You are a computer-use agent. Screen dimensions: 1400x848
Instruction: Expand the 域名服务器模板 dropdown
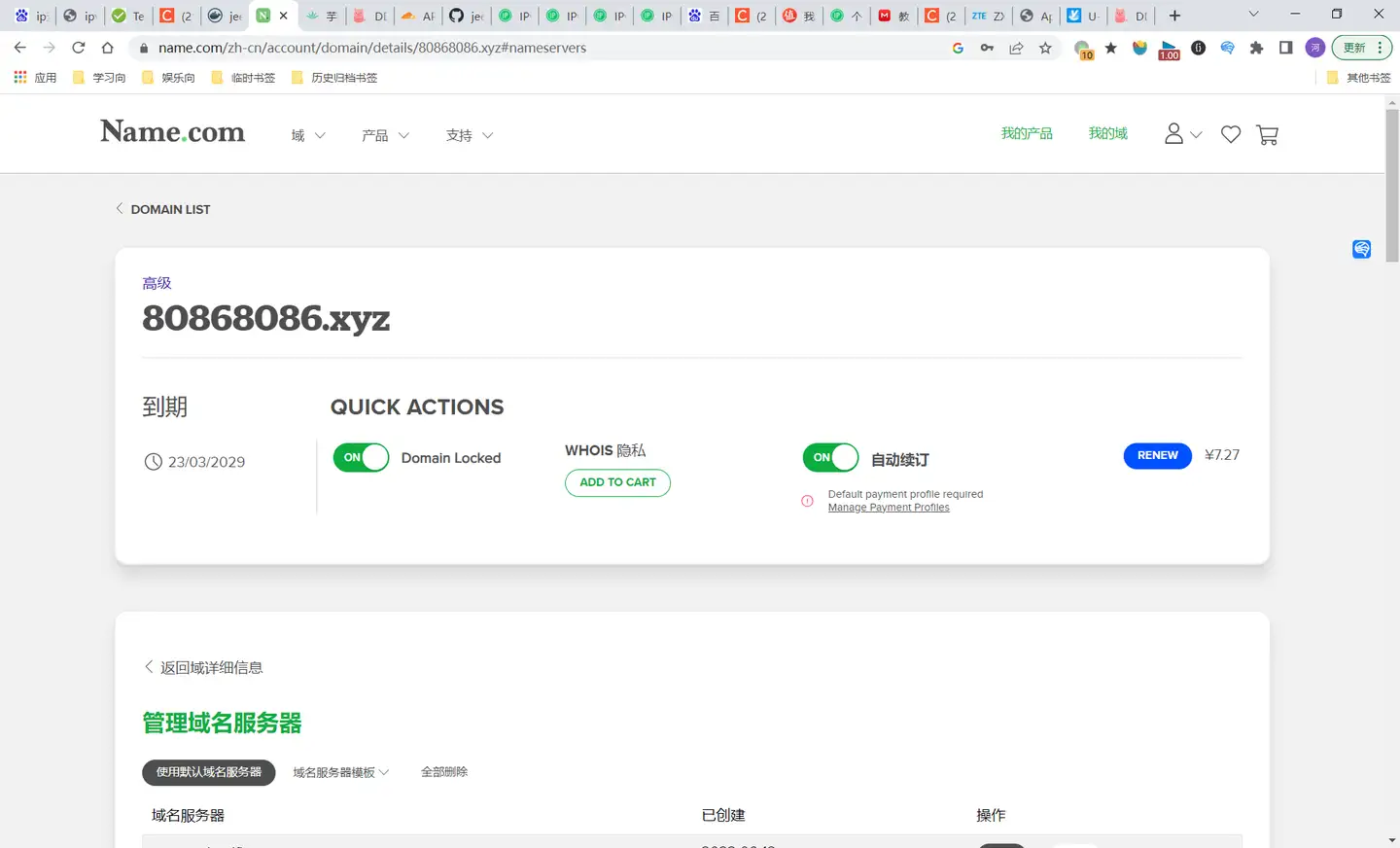(x=341, y=772)
